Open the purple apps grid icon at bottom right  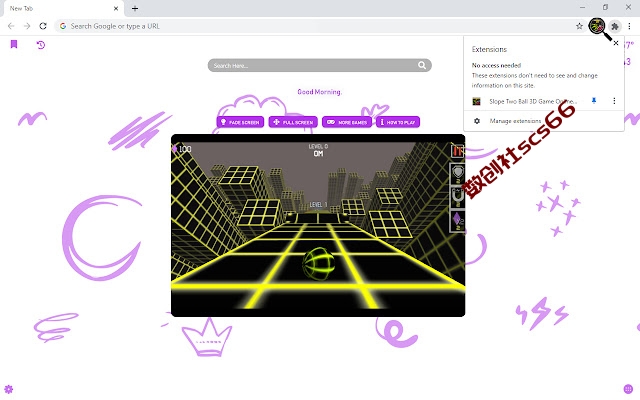(628, 389)
